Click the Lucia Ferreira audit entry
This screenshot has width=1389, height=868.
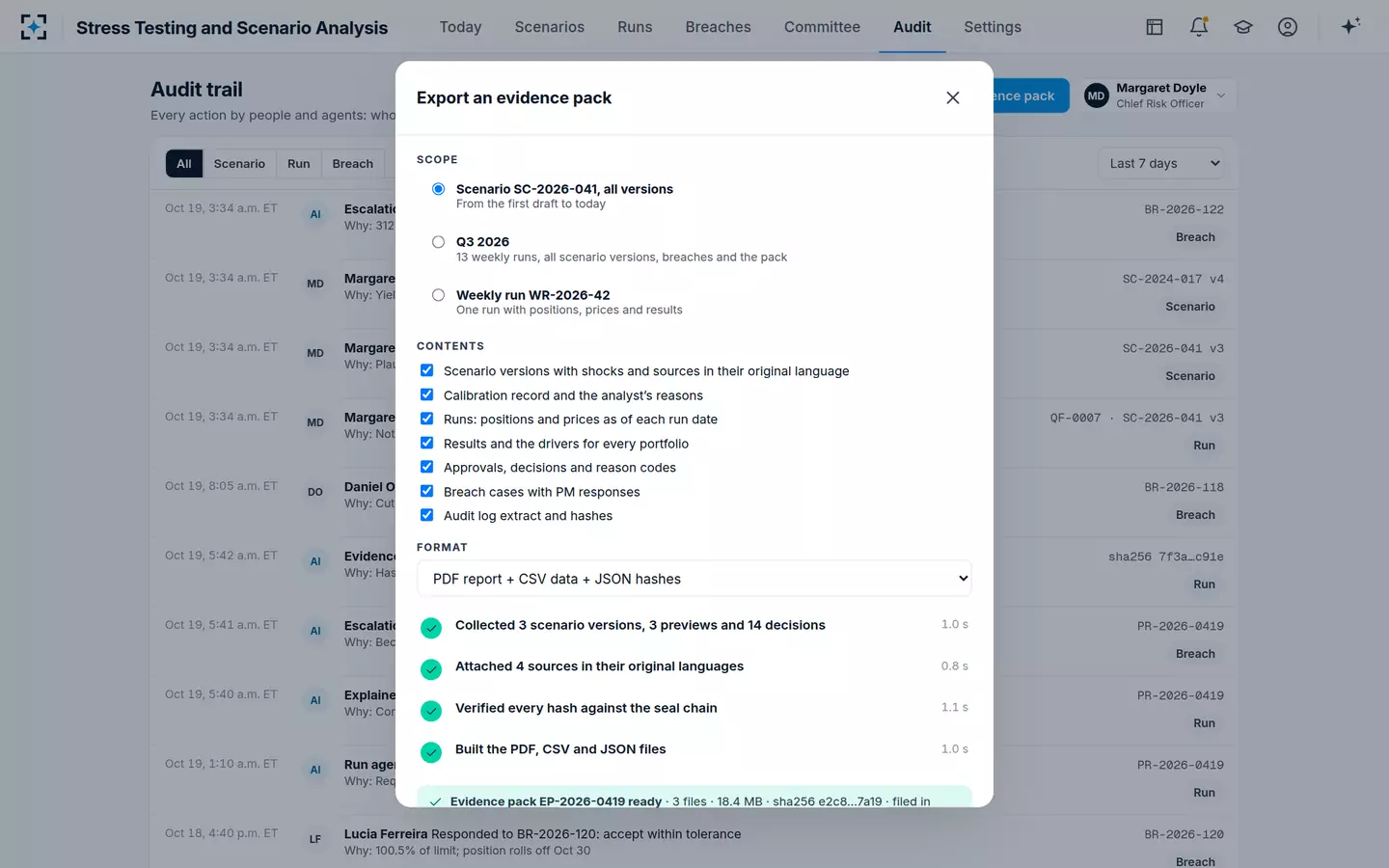[694, 842]
